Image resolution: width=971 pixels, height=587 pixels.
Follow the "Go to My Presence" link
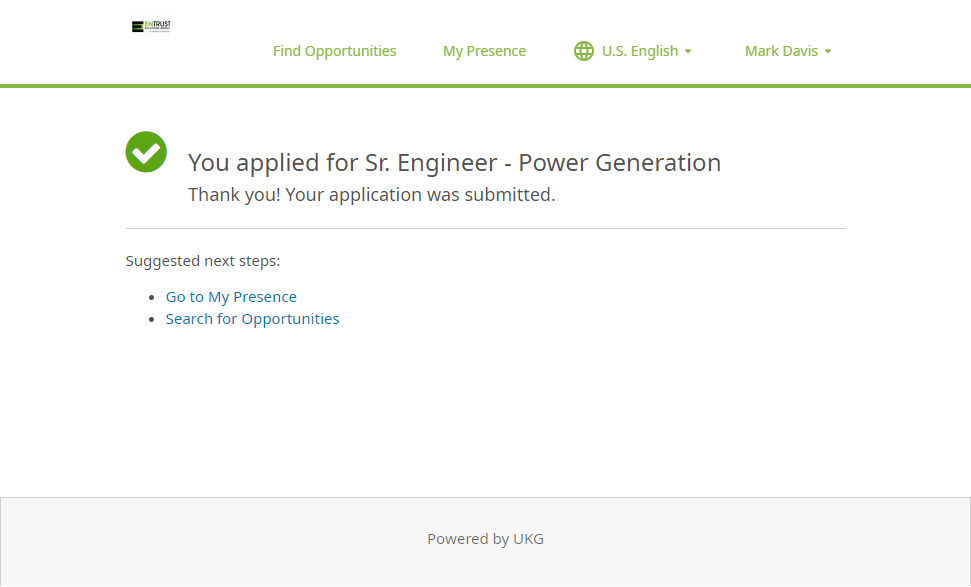[231, 297]
